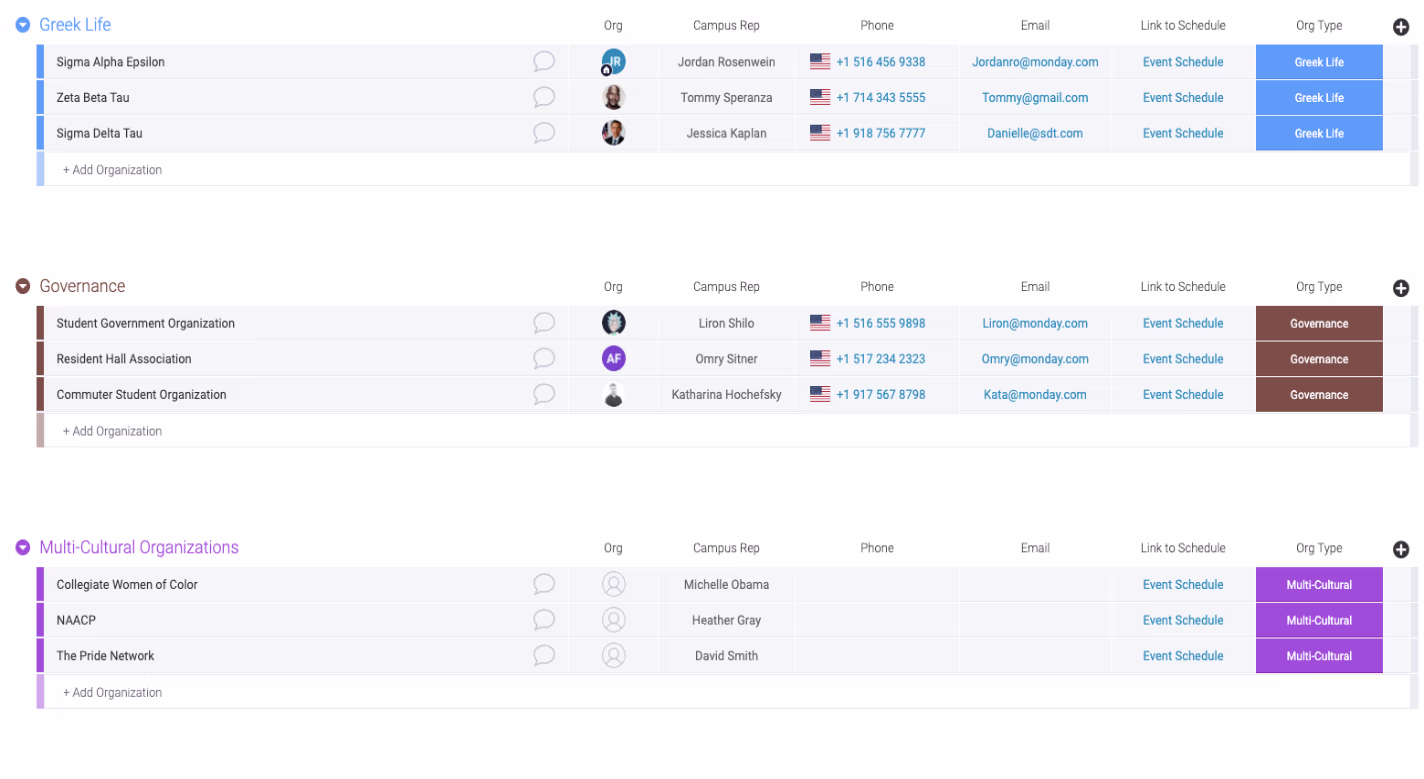1424x779 pixels.
Task: Call phone number +1 517 234 2323
Action: click(x=881, y=358)
